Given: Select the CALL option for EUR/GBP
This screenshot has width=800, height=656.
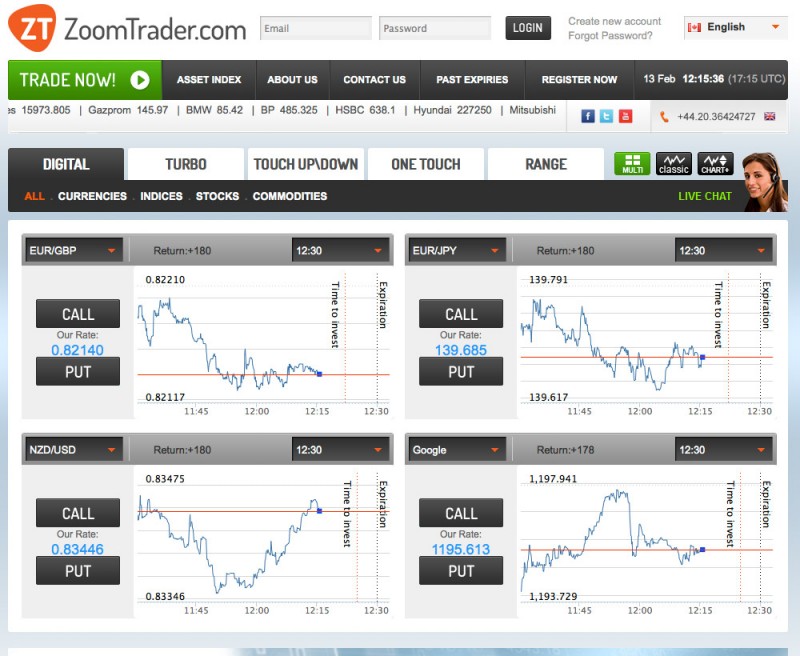Looking at the screenshot, I should point(77,314).
